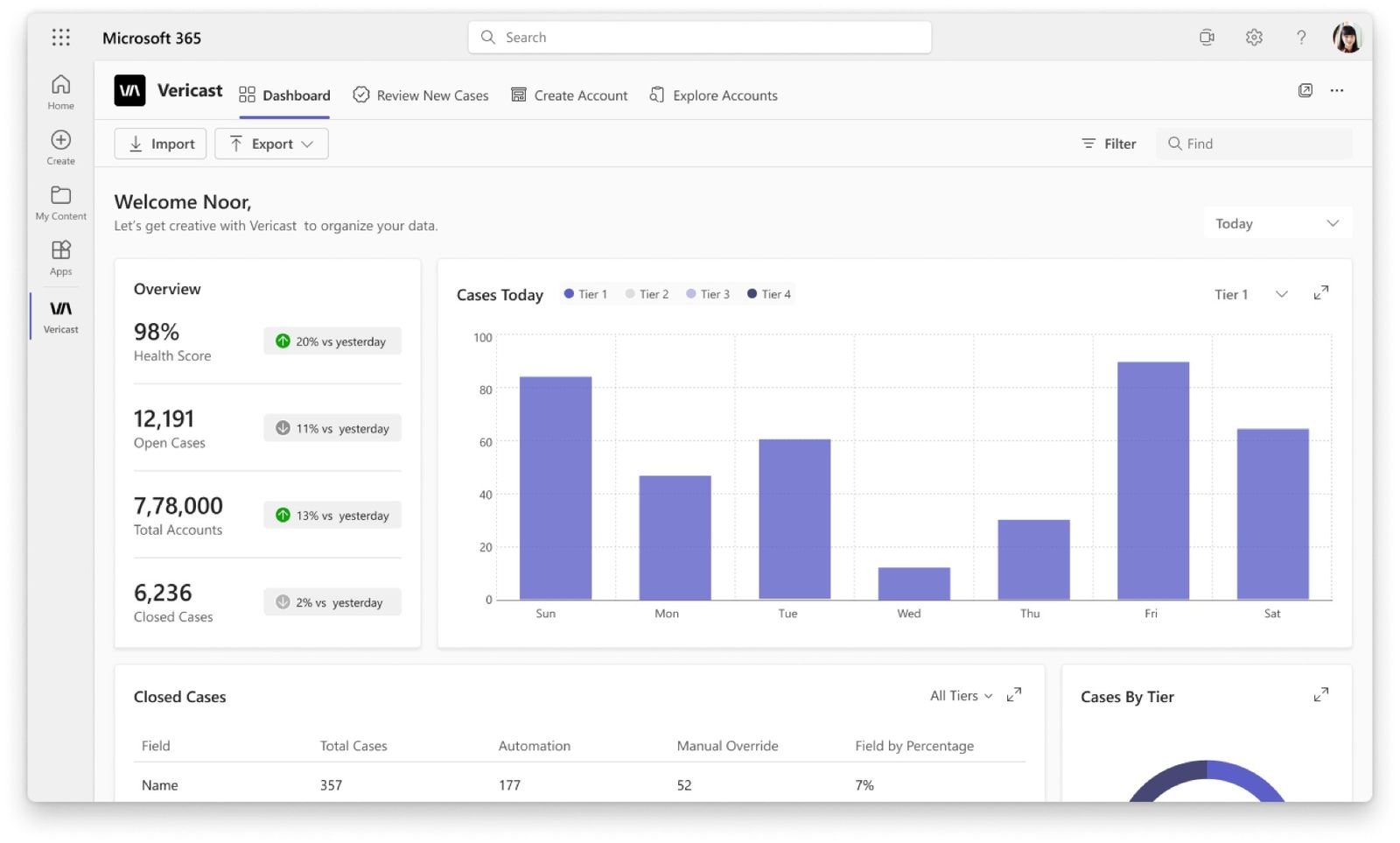Open the Today date range dropdown
This screenshot has height=843, width=1400.
pyautogui.click(x=1277, y=223)
